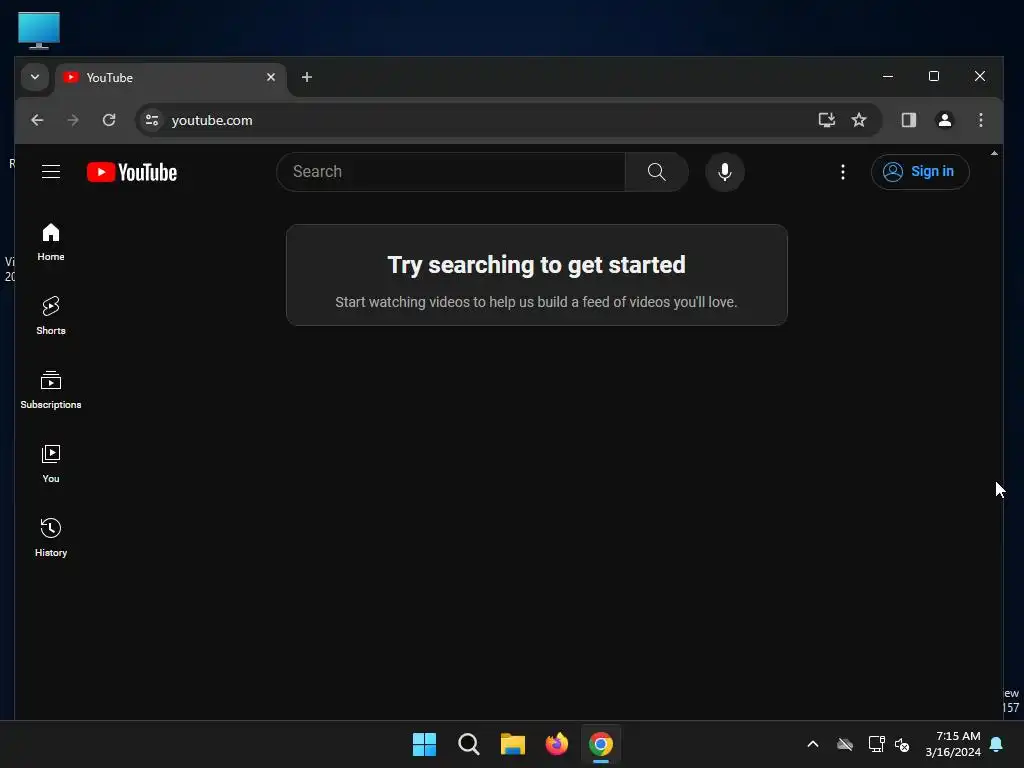This screenshot has width=1024, height=768.
Task: Open YouTube settings three-dot menu
Action: [842, 172]
